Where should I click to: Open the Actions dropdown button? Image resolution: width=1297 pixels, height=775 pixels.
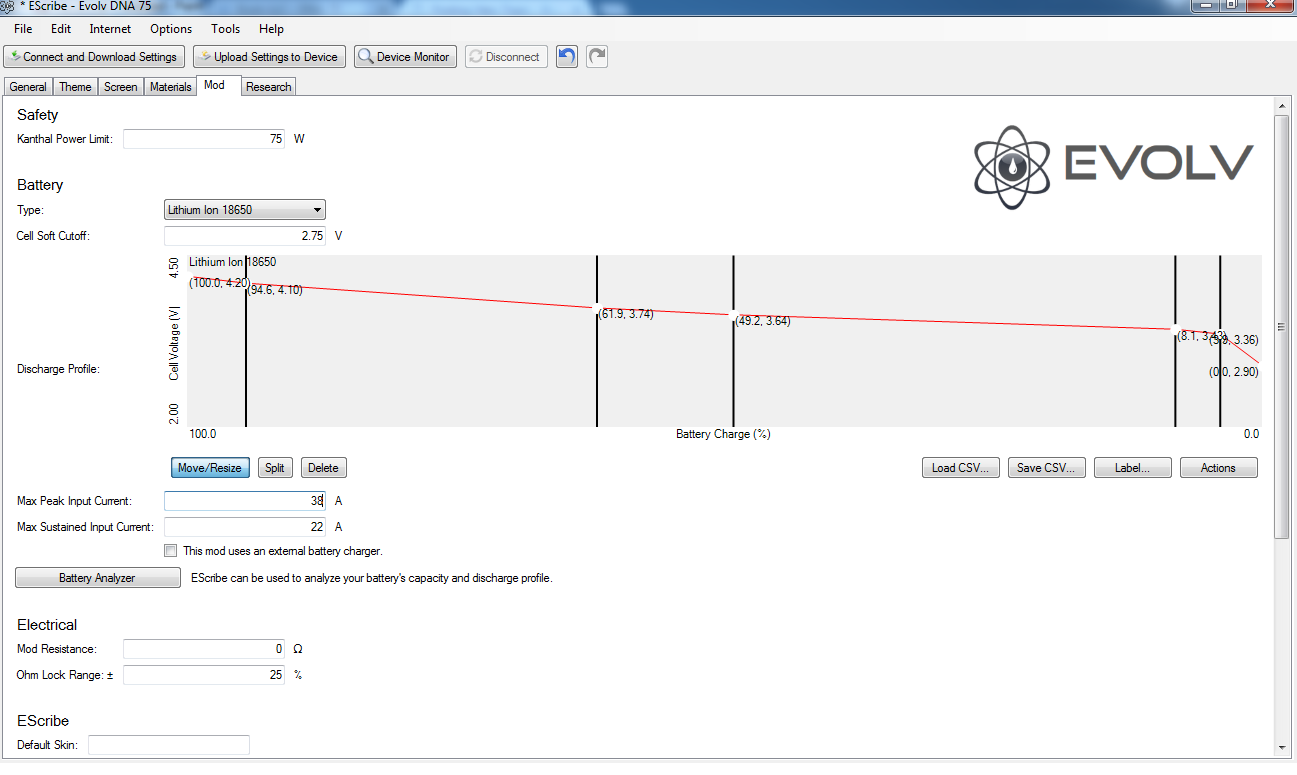[x=1218, y=468]
